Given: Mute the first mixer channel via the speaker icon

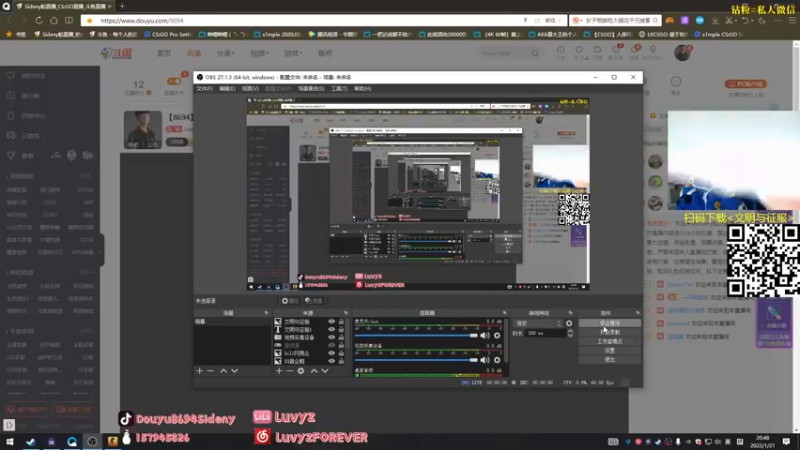Looking at the screenshot, I should click(485, 336).
